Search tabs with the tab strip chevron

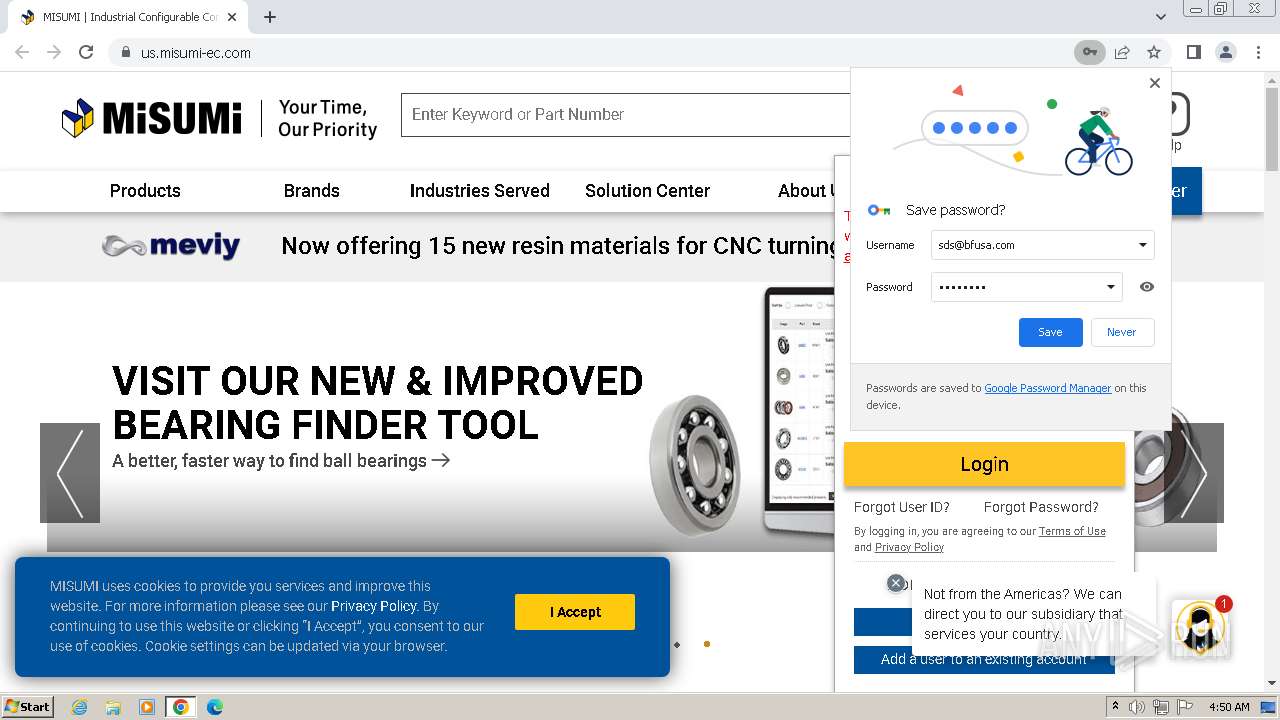click(1161, 17)
